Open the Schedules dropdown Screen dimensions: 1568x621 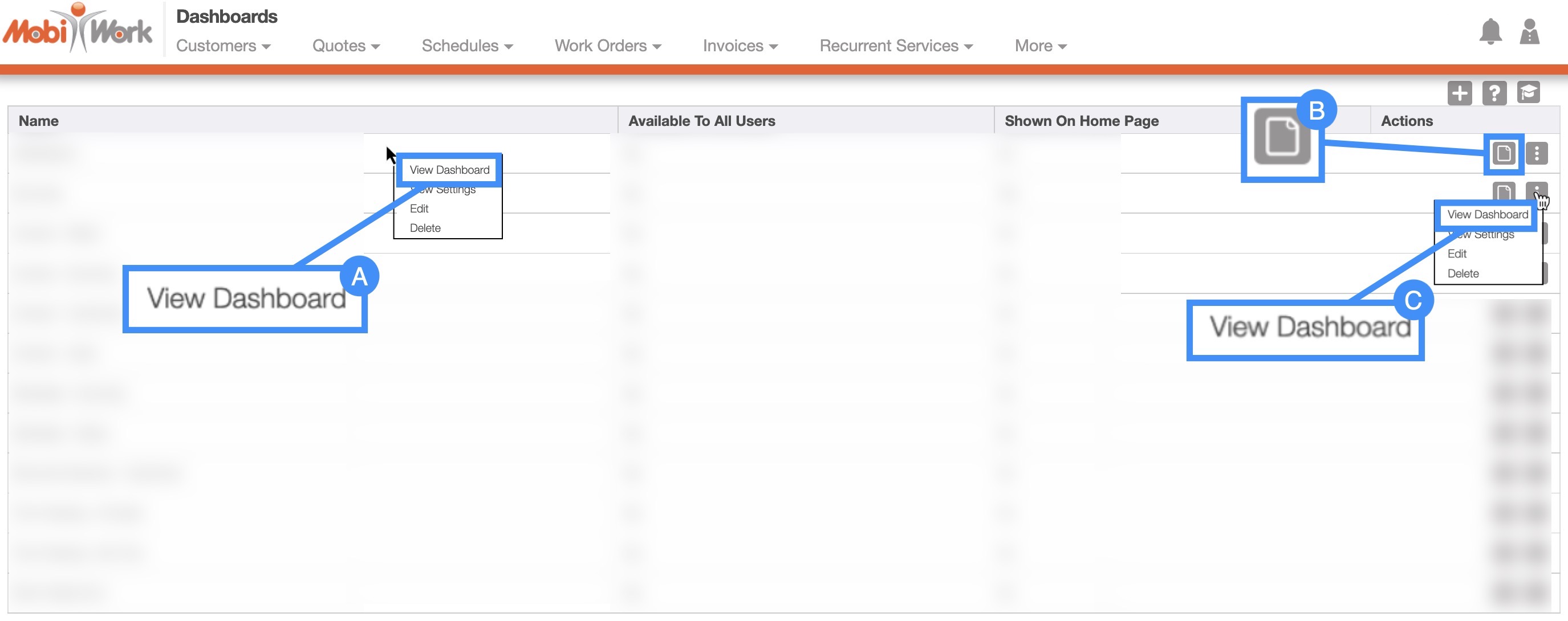pyautogui.click(x=467, y=46)
